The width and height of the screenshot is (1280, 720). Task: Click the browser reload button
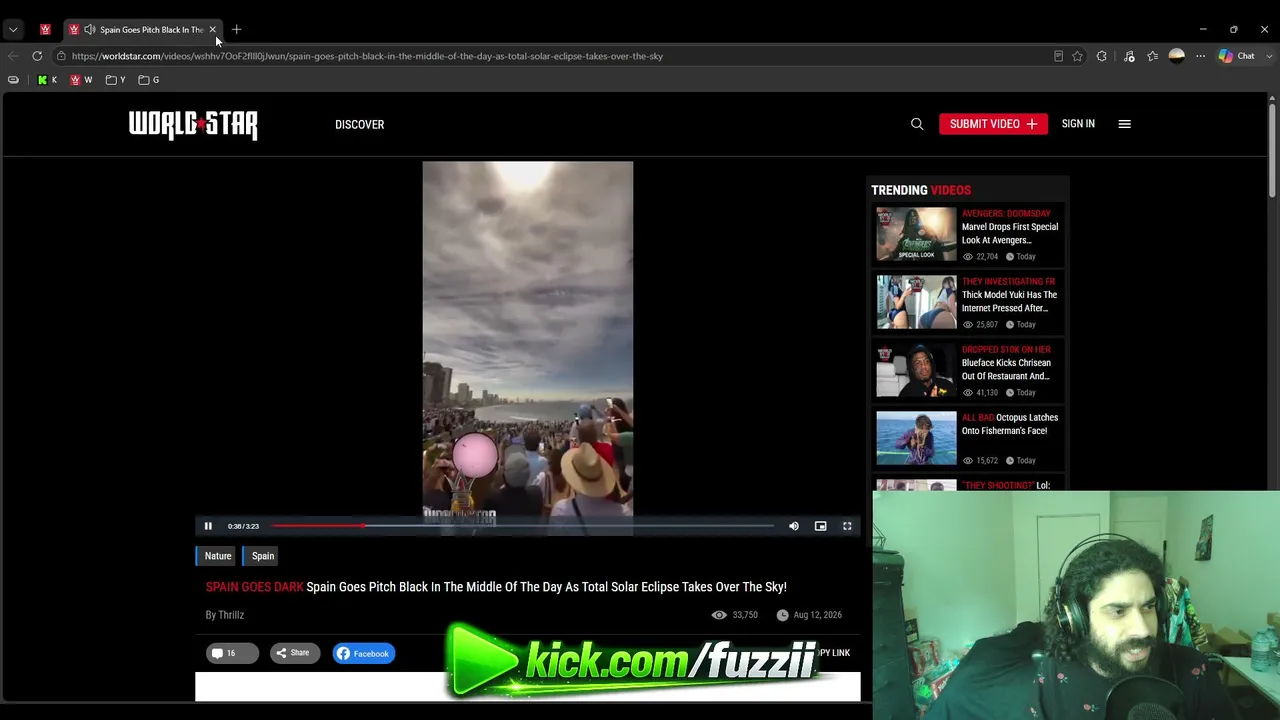[x=37, y=56]
